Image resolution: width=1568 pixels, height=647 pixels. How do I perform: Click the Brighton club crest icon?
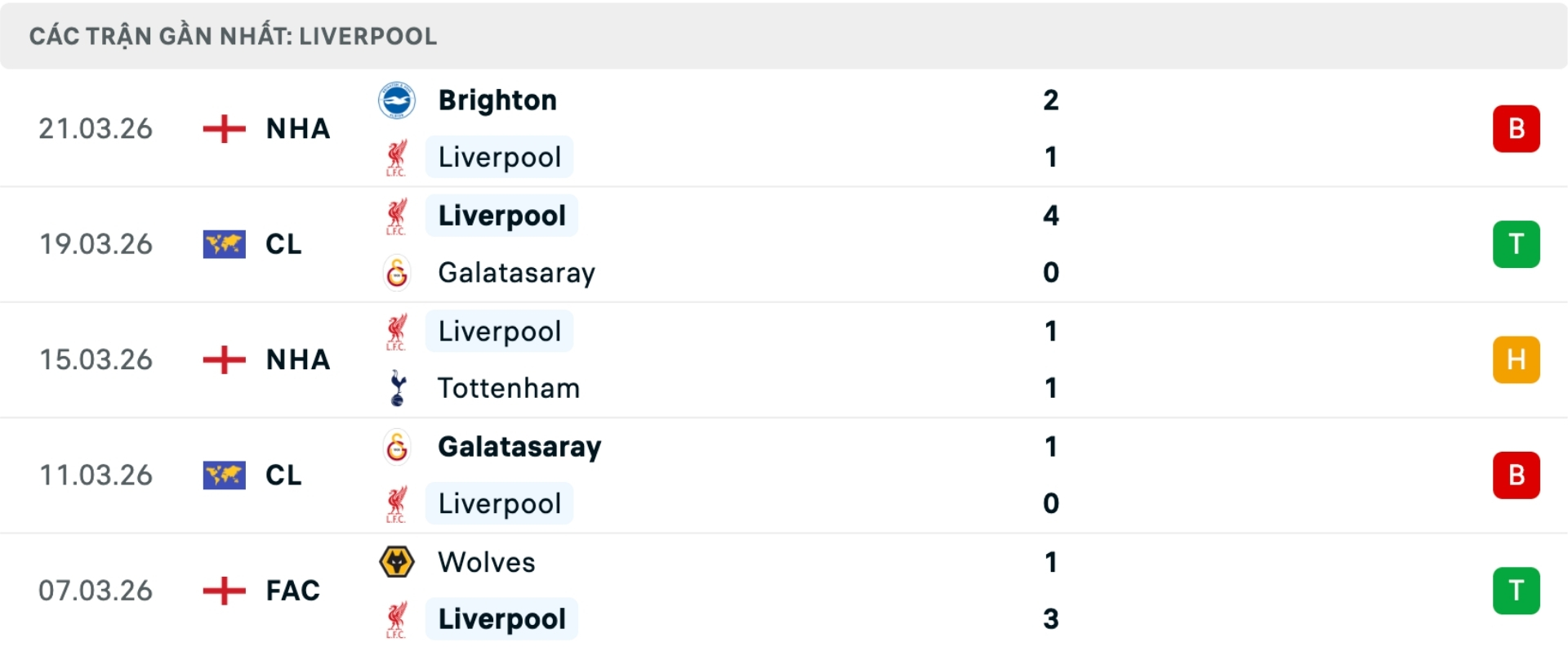[x=397, y=100]
